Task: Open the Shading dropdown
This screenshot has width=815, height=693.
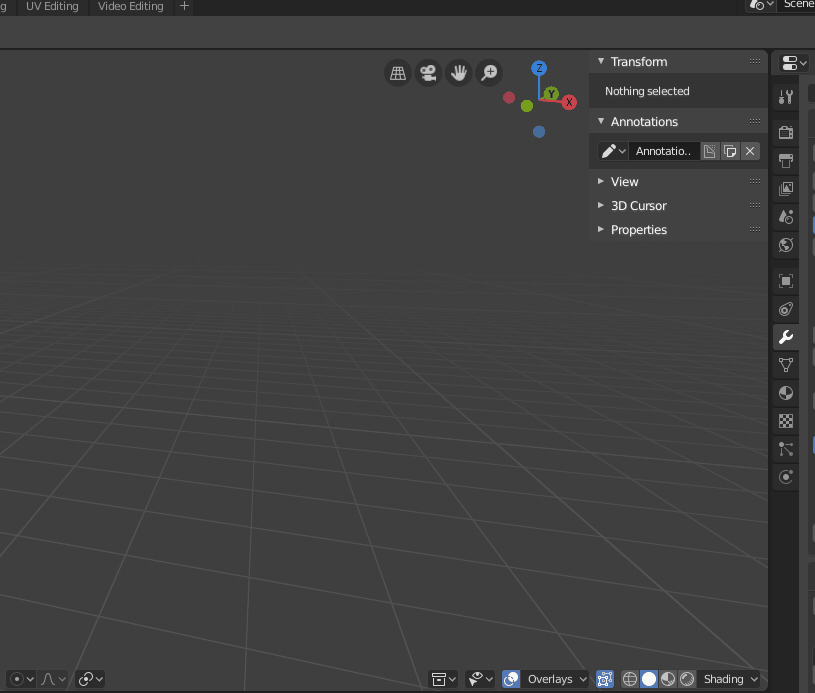Action: pyautogui.click(x=728, y=678)
